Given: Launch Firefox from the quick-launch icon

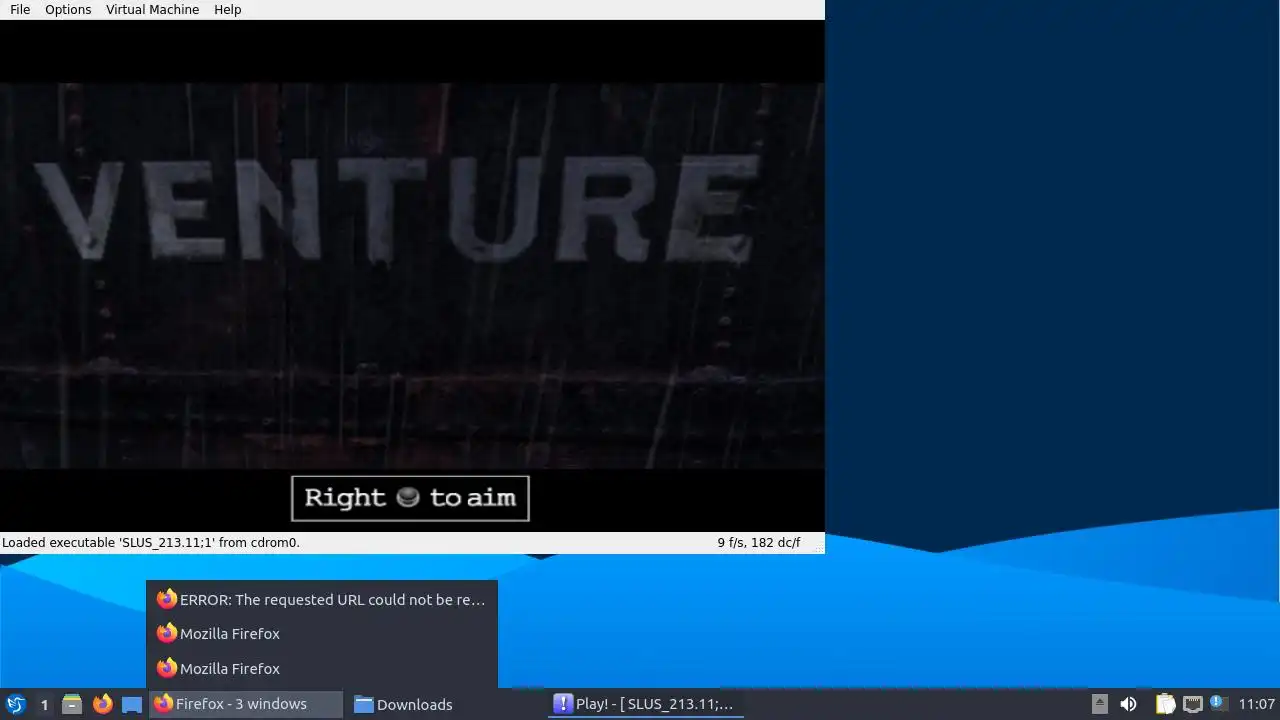Looking at the screenshot, I should 102,704.
